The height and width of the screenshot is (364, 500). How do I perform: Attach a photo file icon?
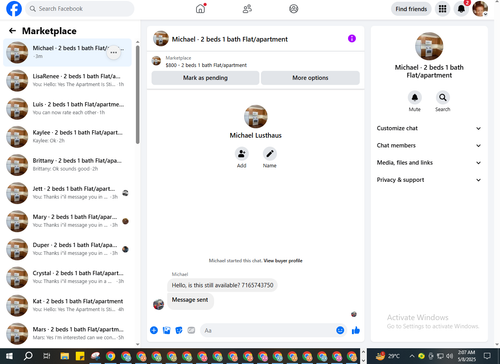tap(166, 330)
